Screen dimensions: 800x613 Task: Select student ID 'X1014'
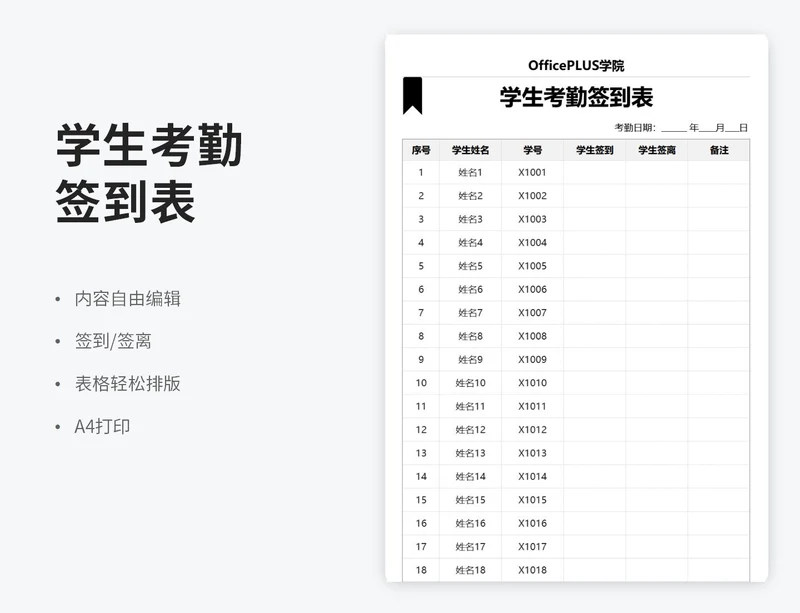pyautogui.click(x=532, y=477)
